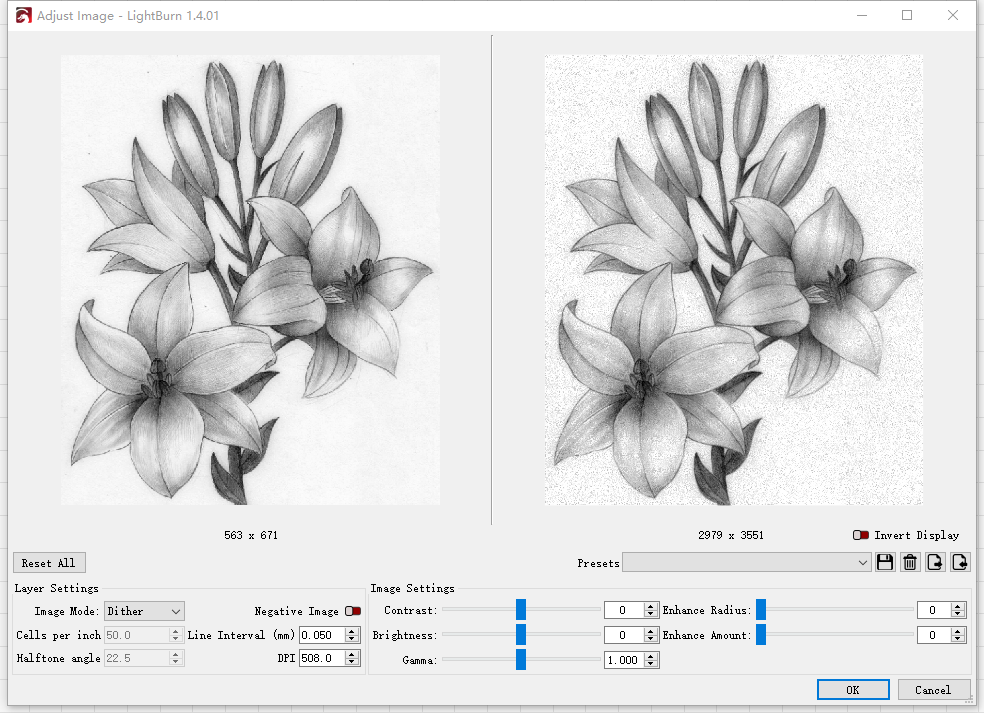The height and width of the screenshot is (713, 984).
Task: Click the export presets icon
Action: click(x=935, y=563)
